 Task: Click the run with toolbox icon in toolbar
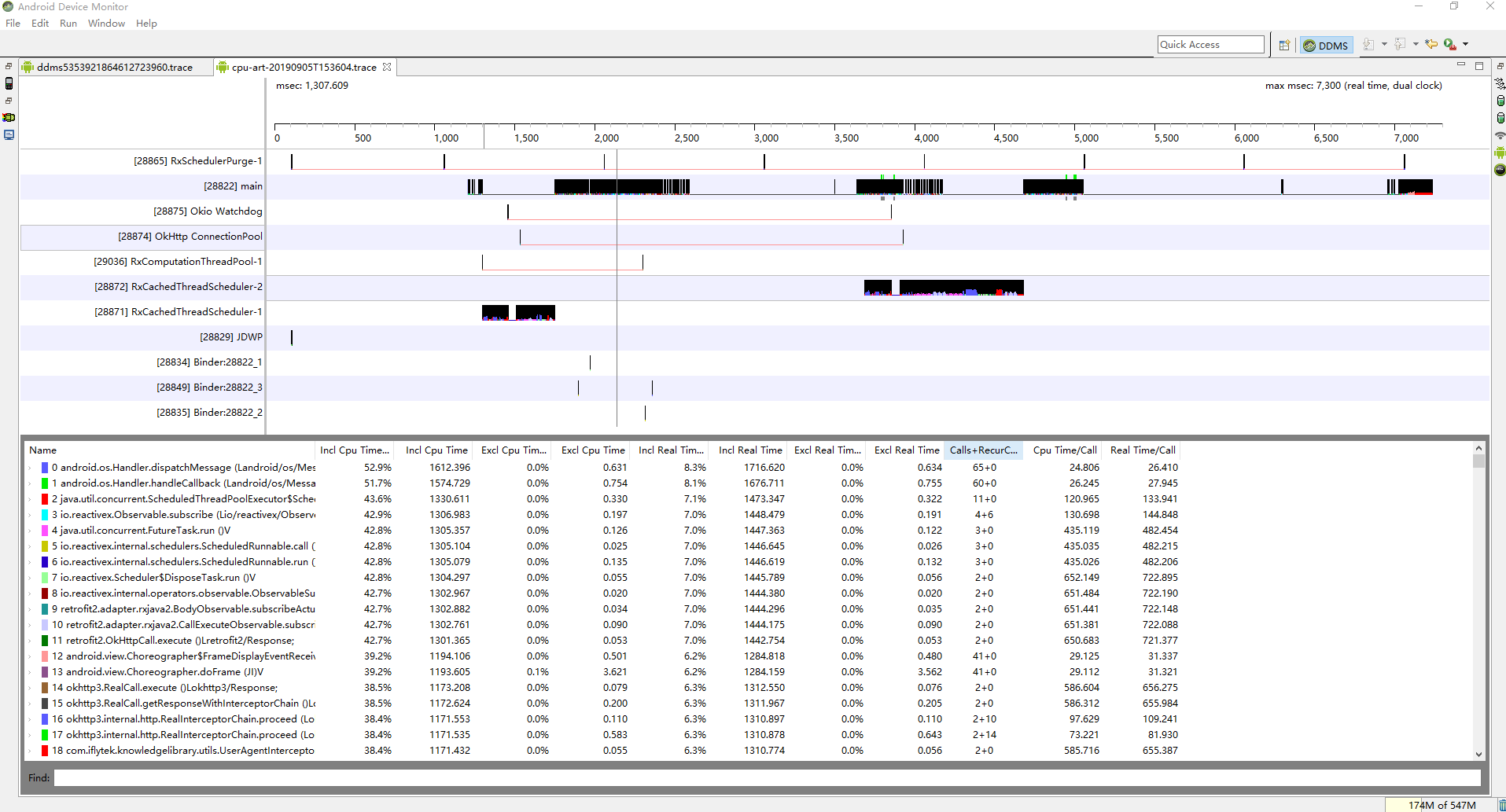pyautogui.click(x=1449, y=45)
